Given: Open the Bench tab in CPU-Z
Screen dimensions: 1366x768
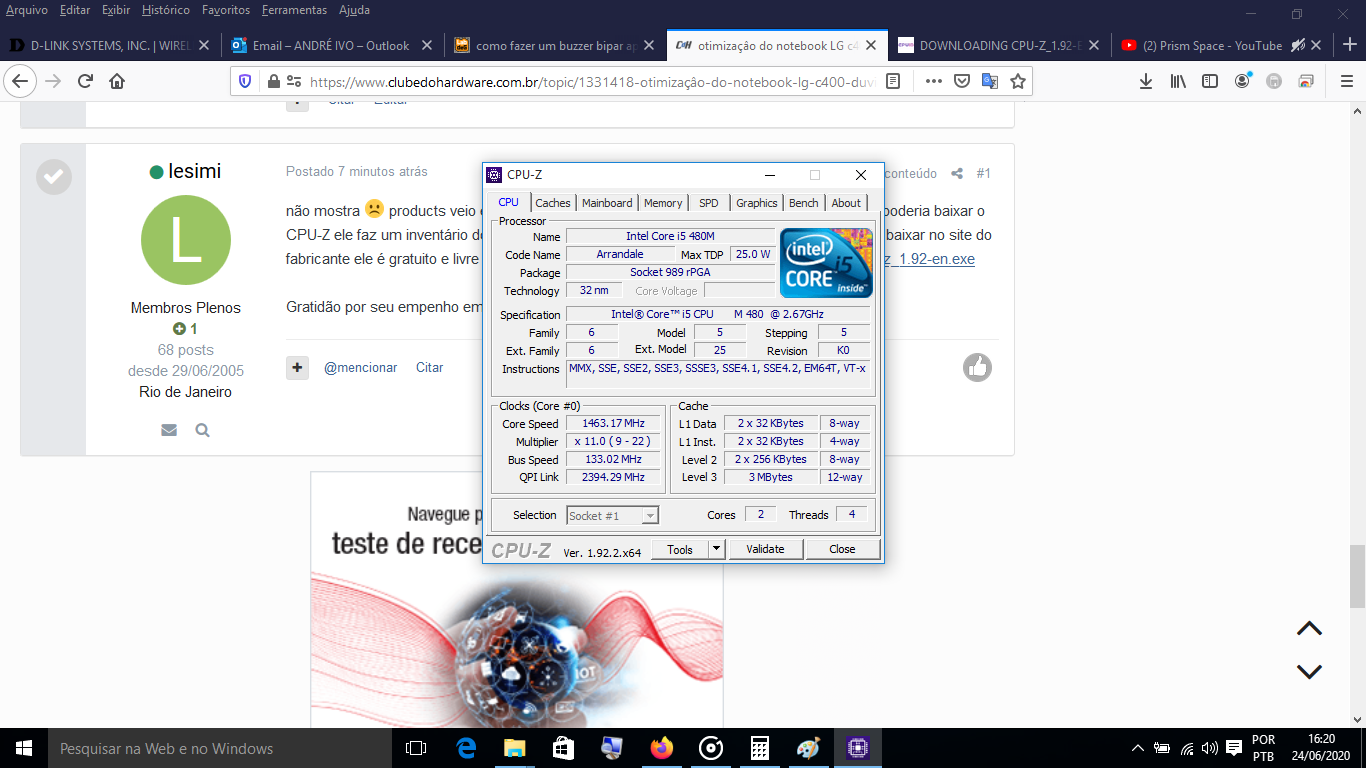Looking at the screenshot, I should pyautogui.click(x=804, y=203).
